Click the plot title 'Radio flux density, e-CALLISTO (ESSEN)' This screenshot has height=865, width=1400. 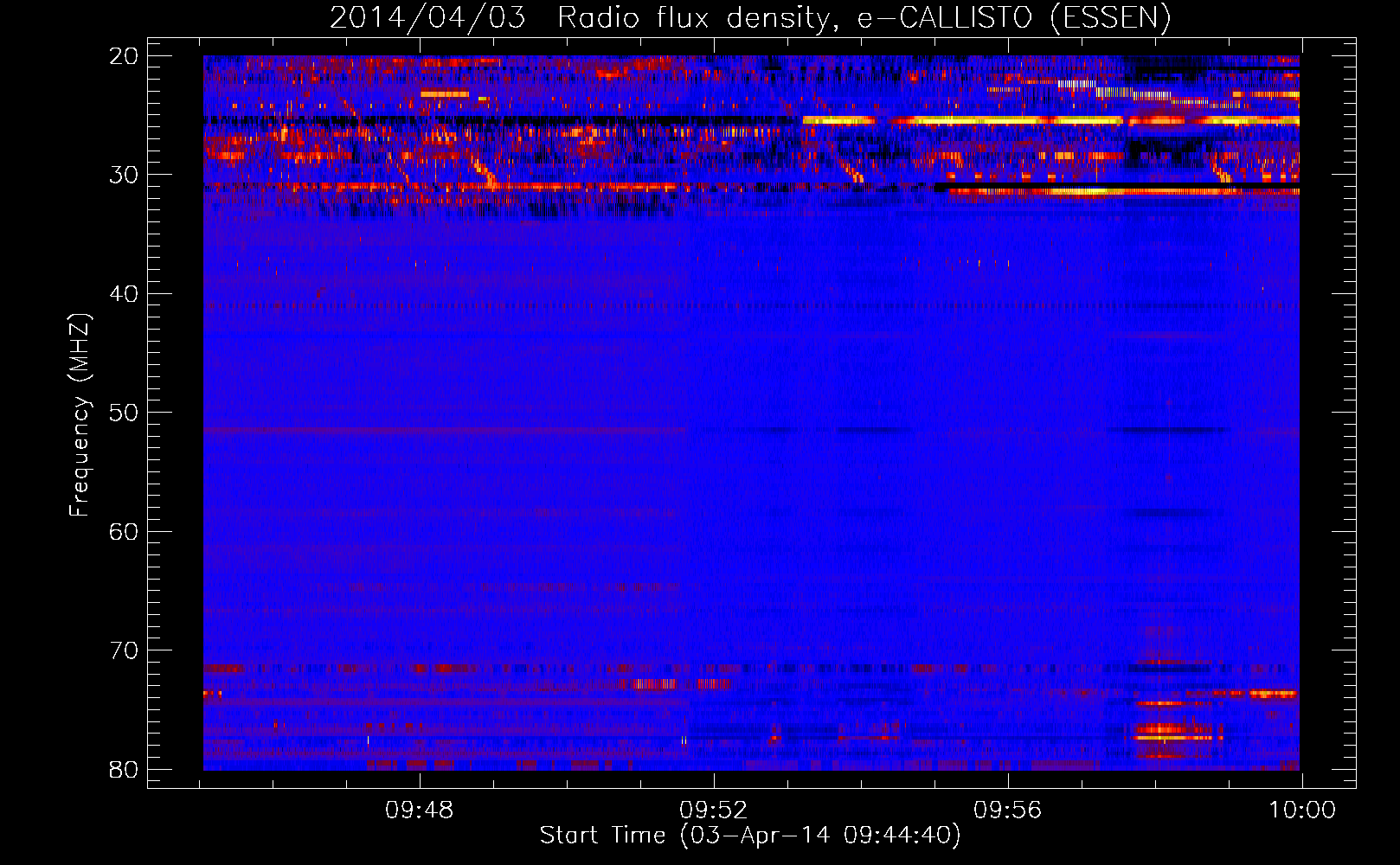pos(864,17)
